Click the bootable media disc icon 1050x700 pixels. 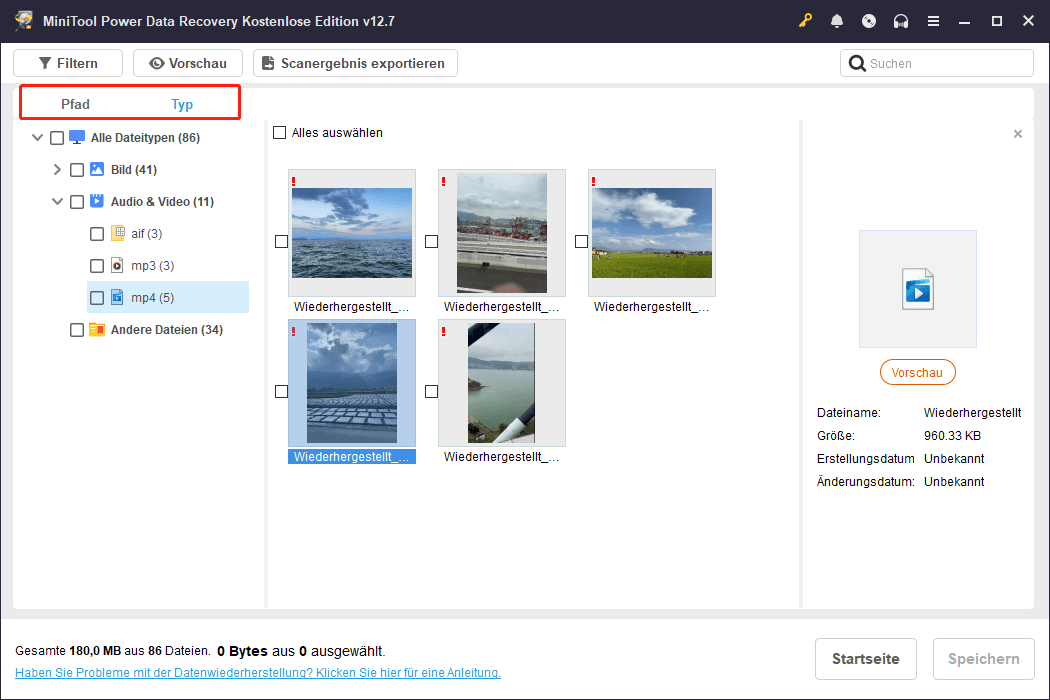coord(869,20)
